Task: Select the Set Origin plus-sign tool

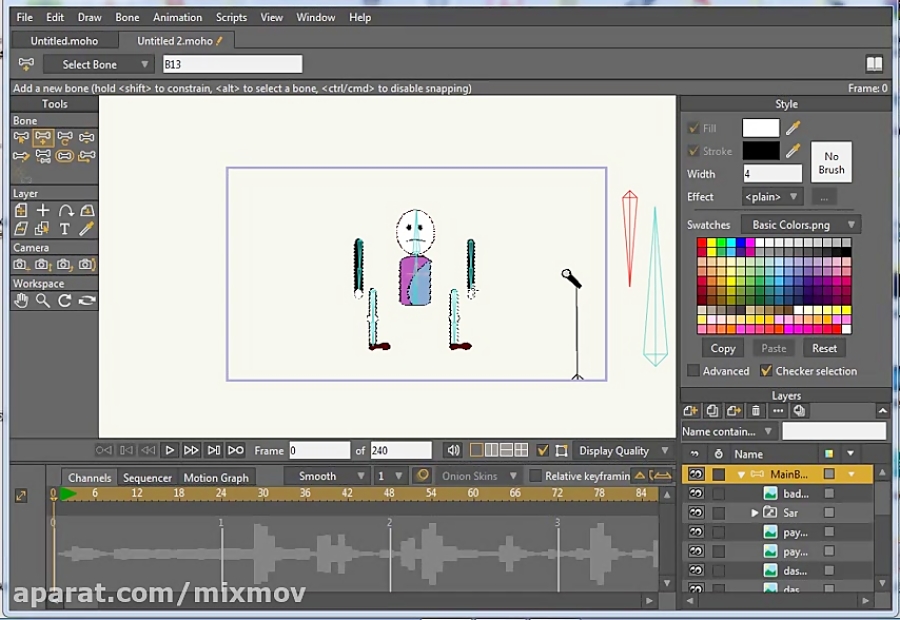Action: [x=43, y=211]
